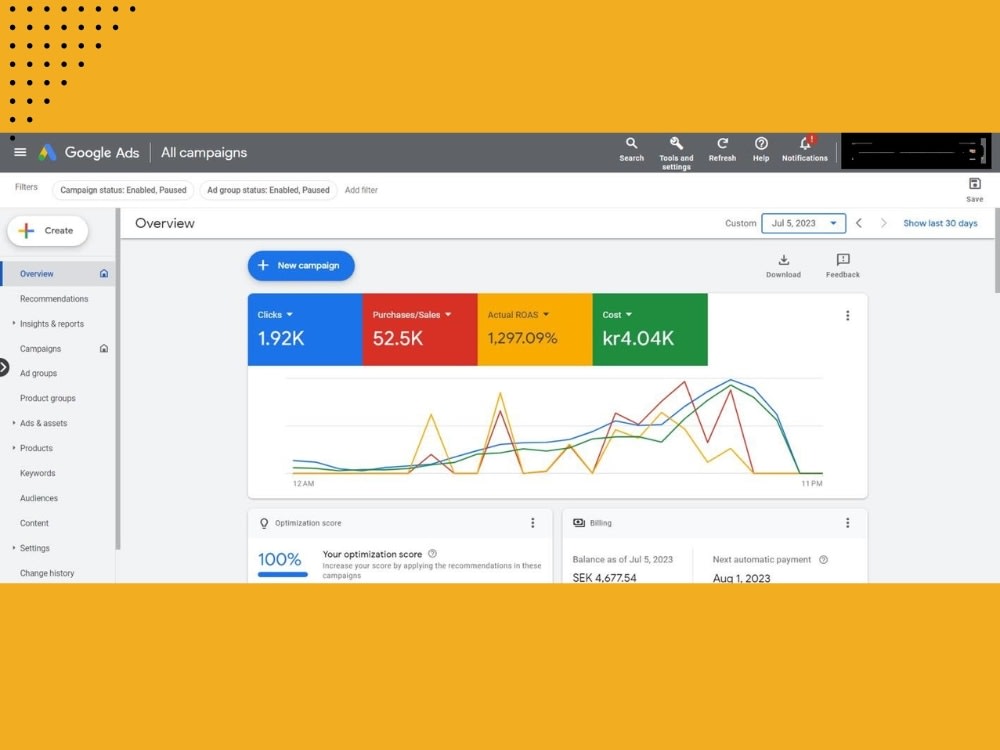Expand Ads & assets section

click(x=13, y=423)
